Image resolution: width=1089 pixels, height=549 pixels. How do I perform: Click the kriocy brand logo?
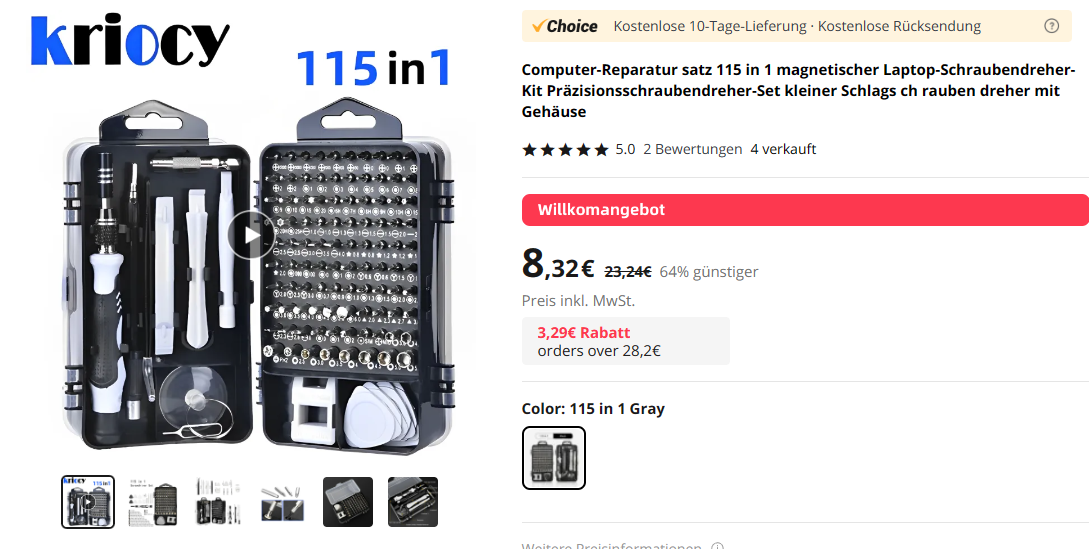pos(130,40)
